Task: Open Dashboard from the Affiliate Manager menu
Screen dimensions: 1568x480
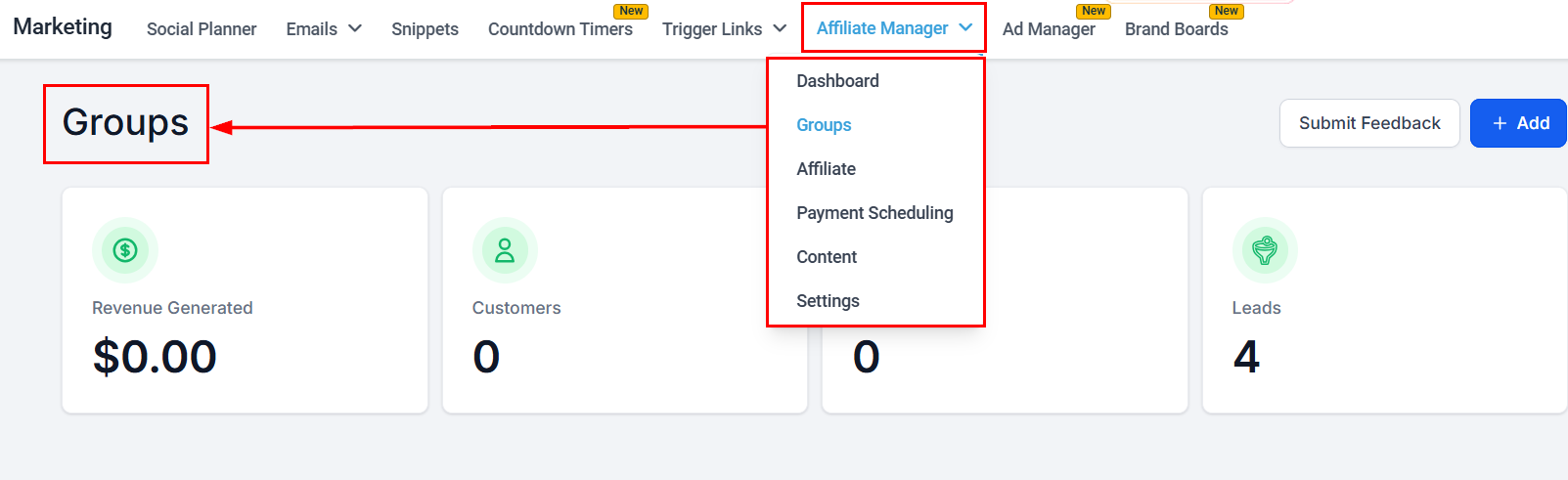Action: click(837, 81)
